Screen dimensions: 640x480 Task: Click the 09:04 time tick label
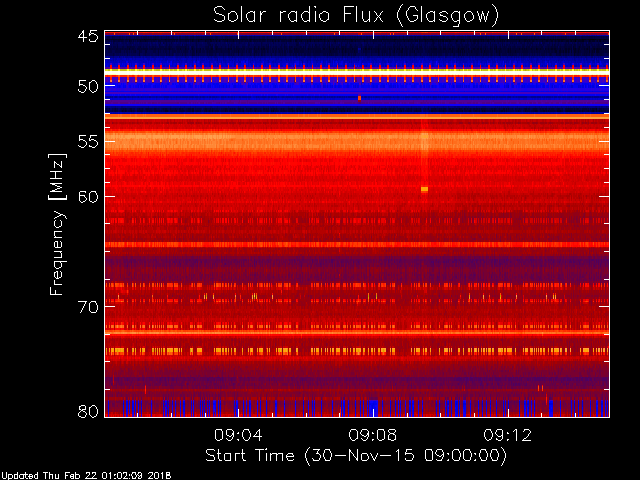238,435
